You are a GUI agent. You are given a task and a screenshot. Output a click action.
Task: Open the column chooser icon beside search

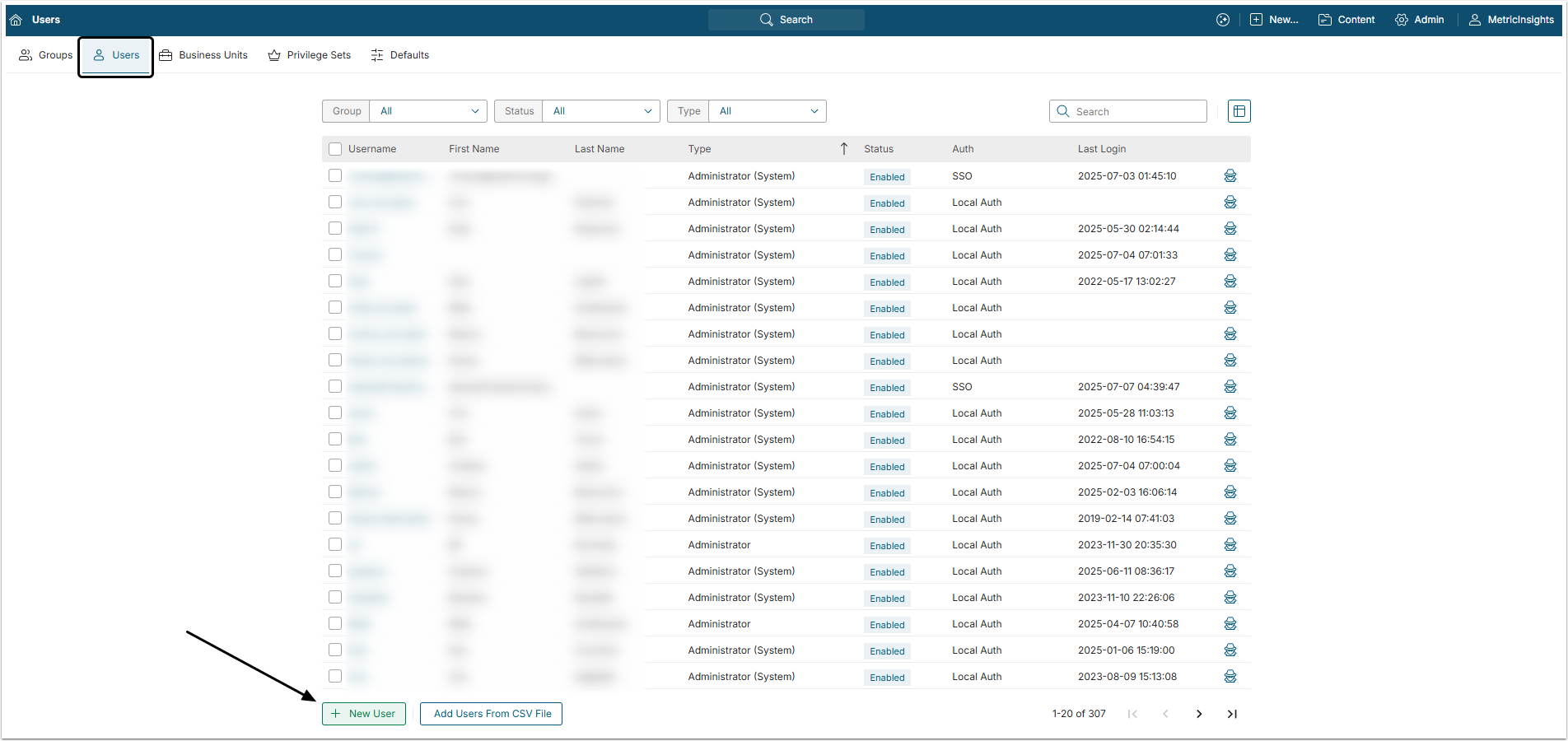[1239, 111]
